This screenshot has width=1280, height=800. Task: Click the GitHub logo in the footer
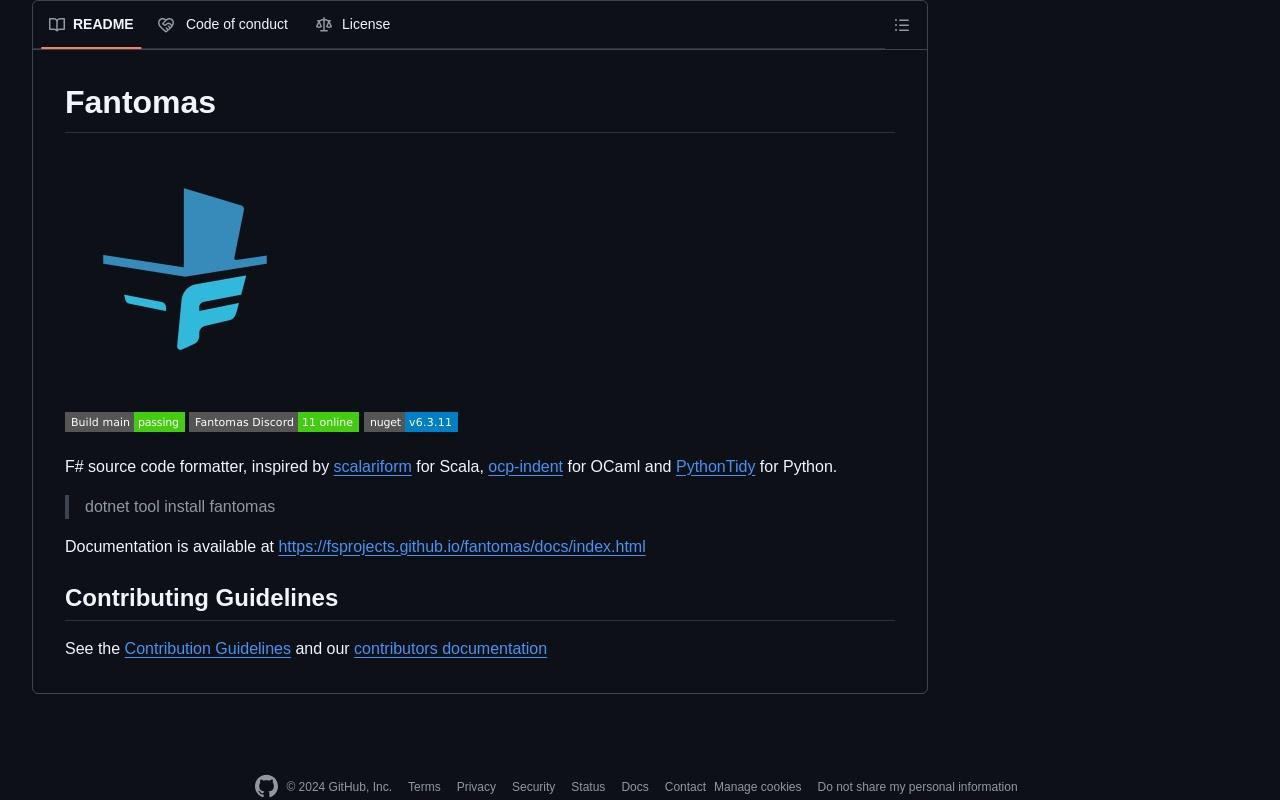coord(266,787)
